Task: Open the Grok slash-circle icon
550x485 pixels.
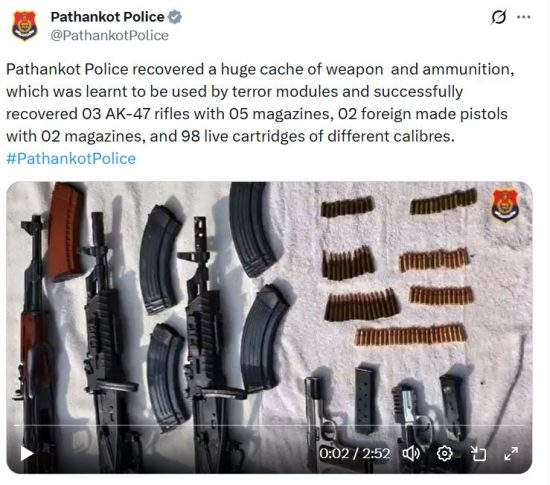Action: tap(498, 17)
